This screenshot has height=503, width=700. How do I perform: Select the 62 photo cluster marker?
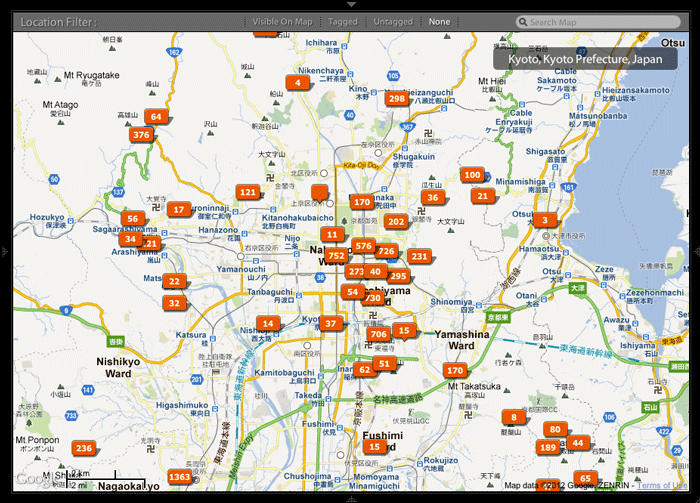(365, 370)
